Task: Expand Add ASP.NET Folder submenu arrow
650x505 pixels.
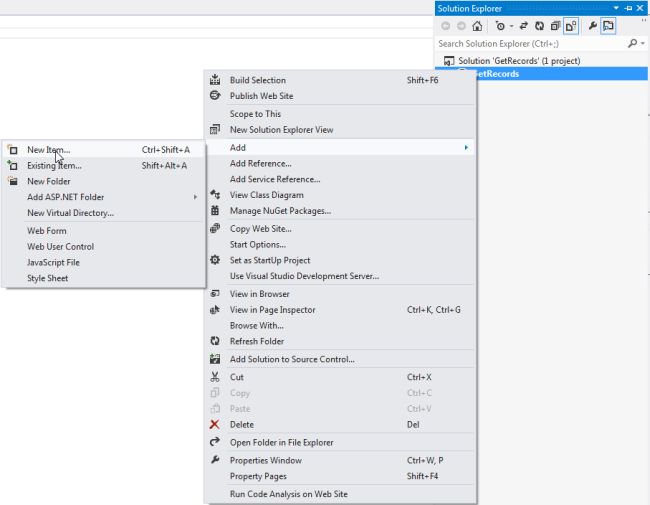Action: pyautogui.click(x=195, y=197)
